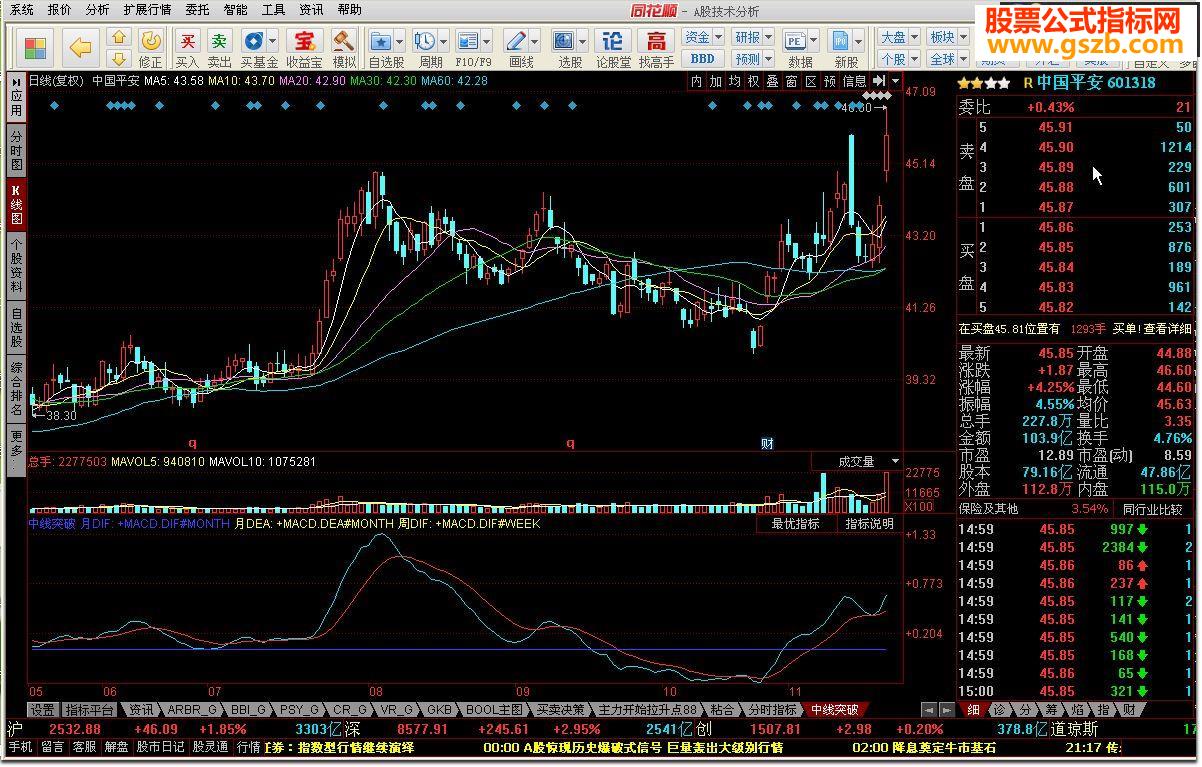Toggle the 窗 window option
This screenshot has height=767, width=1202.
pos(791,81)
